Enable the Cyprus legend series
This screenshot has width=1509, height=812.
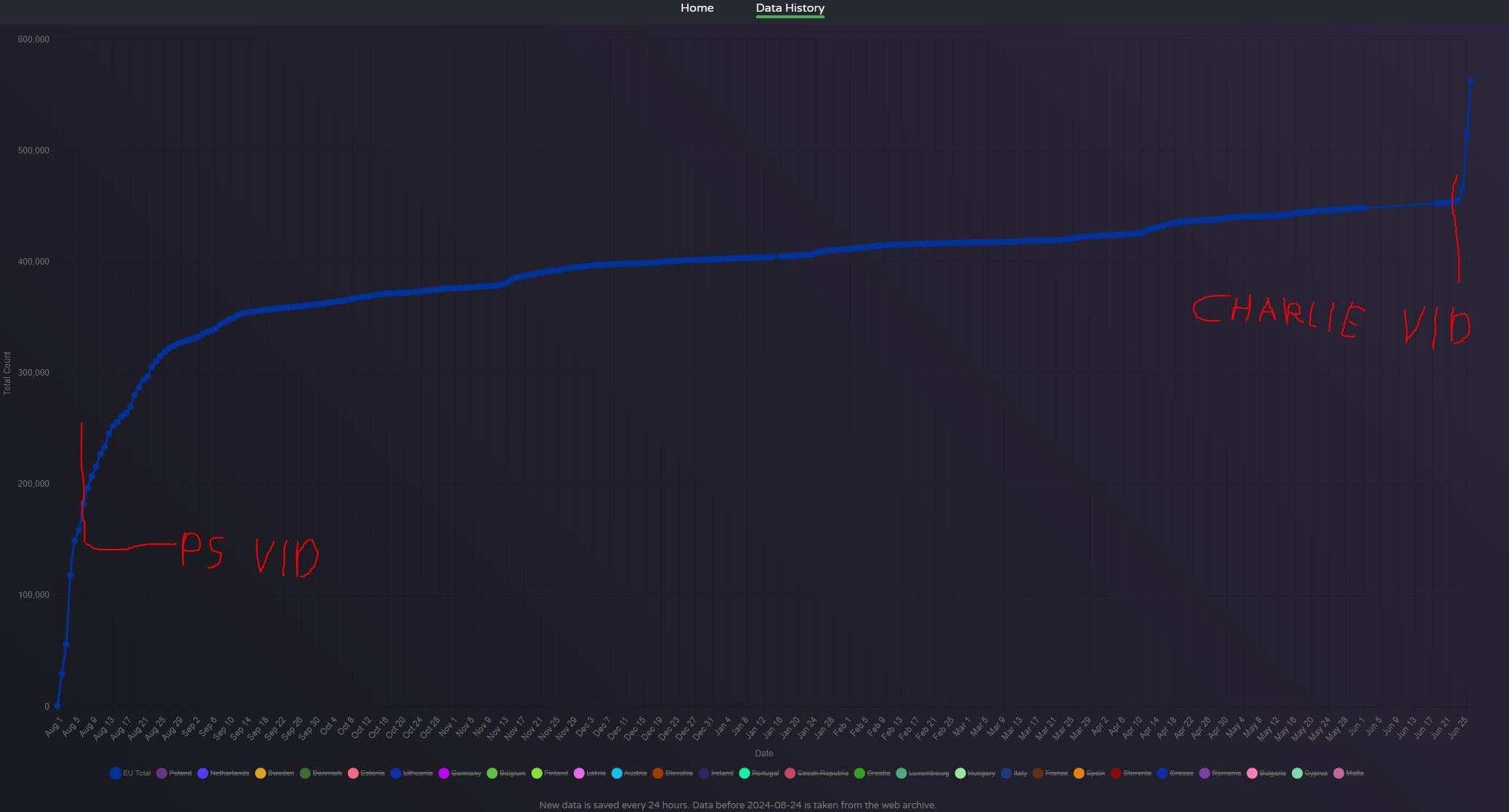pos(1310,773)
